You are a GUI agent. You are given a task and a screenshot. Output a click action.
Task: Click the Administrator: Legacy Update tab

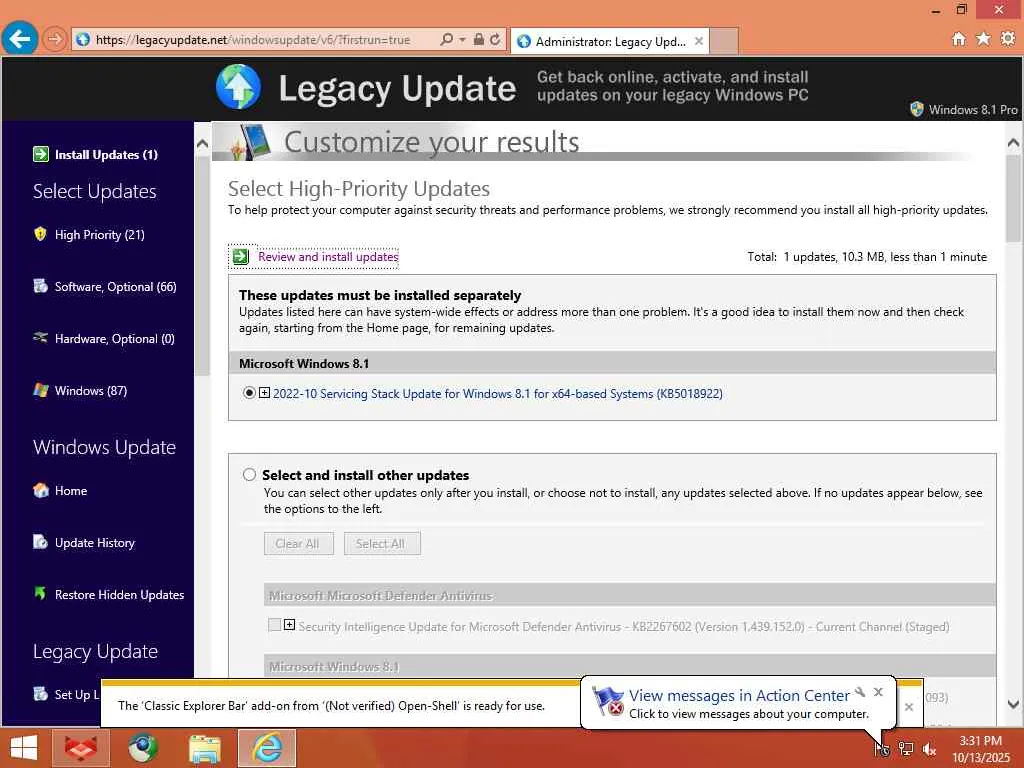coord(610,41)
